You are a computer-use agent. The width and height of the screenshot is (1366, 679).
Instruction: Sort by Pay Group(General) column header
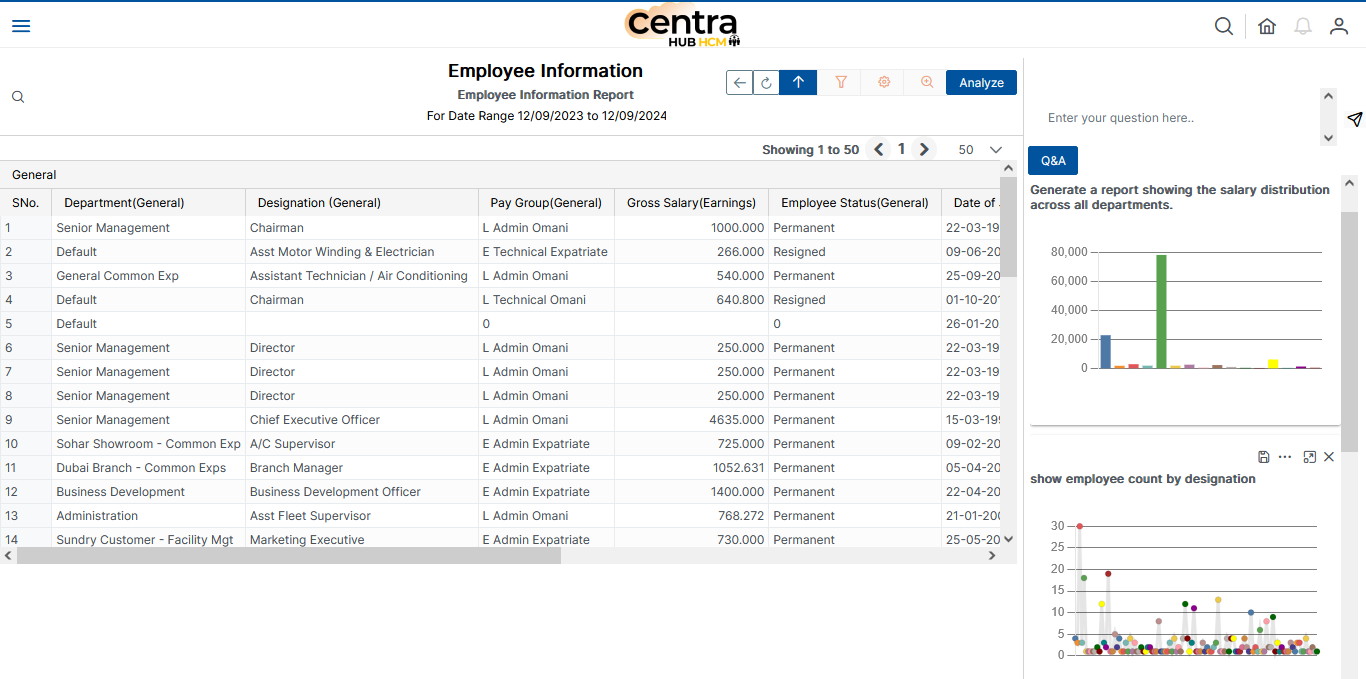pos(546,203)
